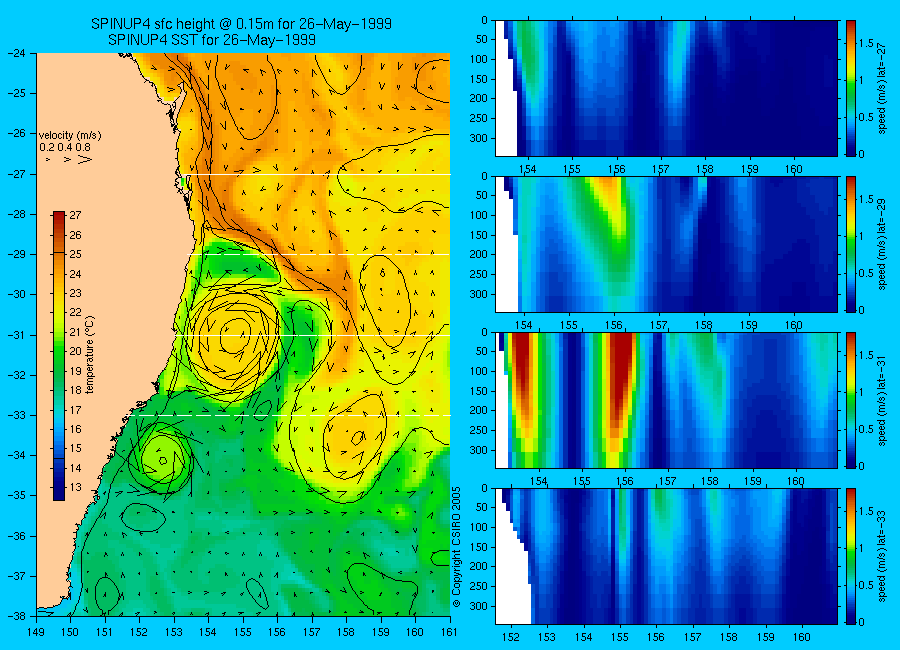
Task: Select the 'speed (m/s) lat=-31' label
Action: pos(883,401)
